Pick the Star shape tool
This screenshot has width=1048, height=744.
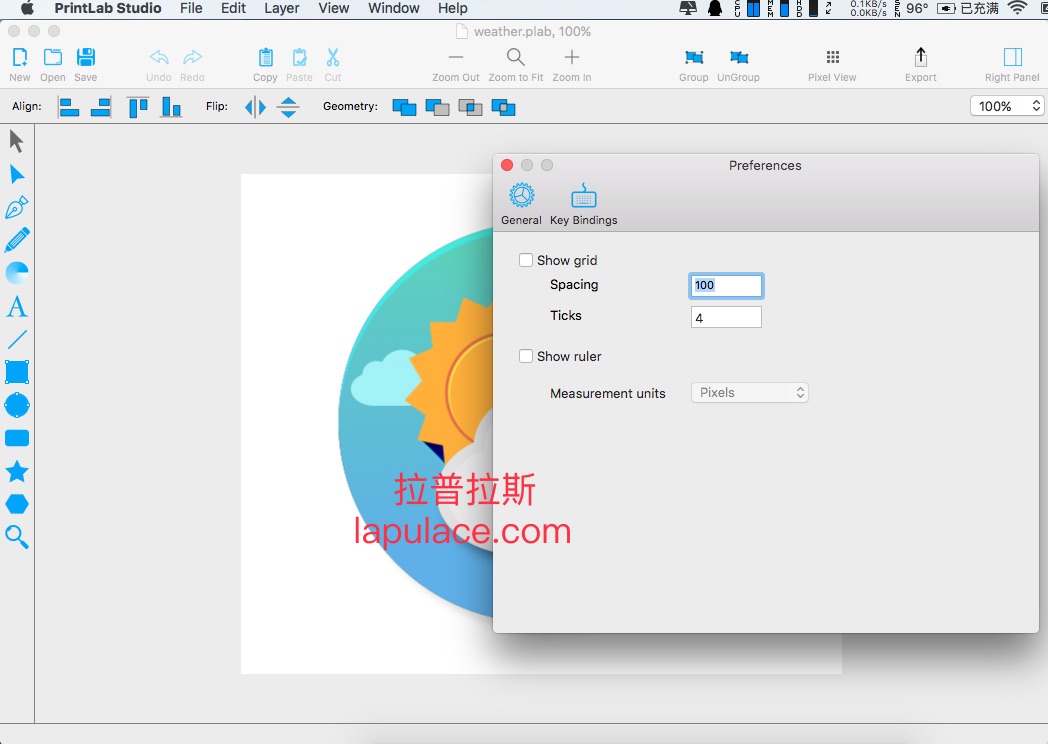pos(17,471)
